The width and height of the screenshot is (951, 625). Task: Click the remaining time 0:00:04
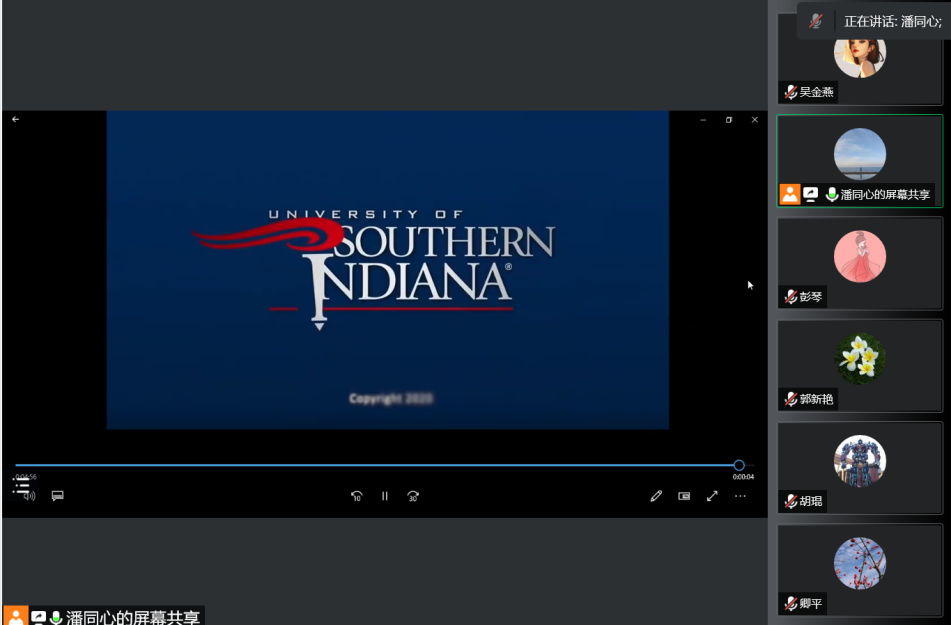click(743, 477)
